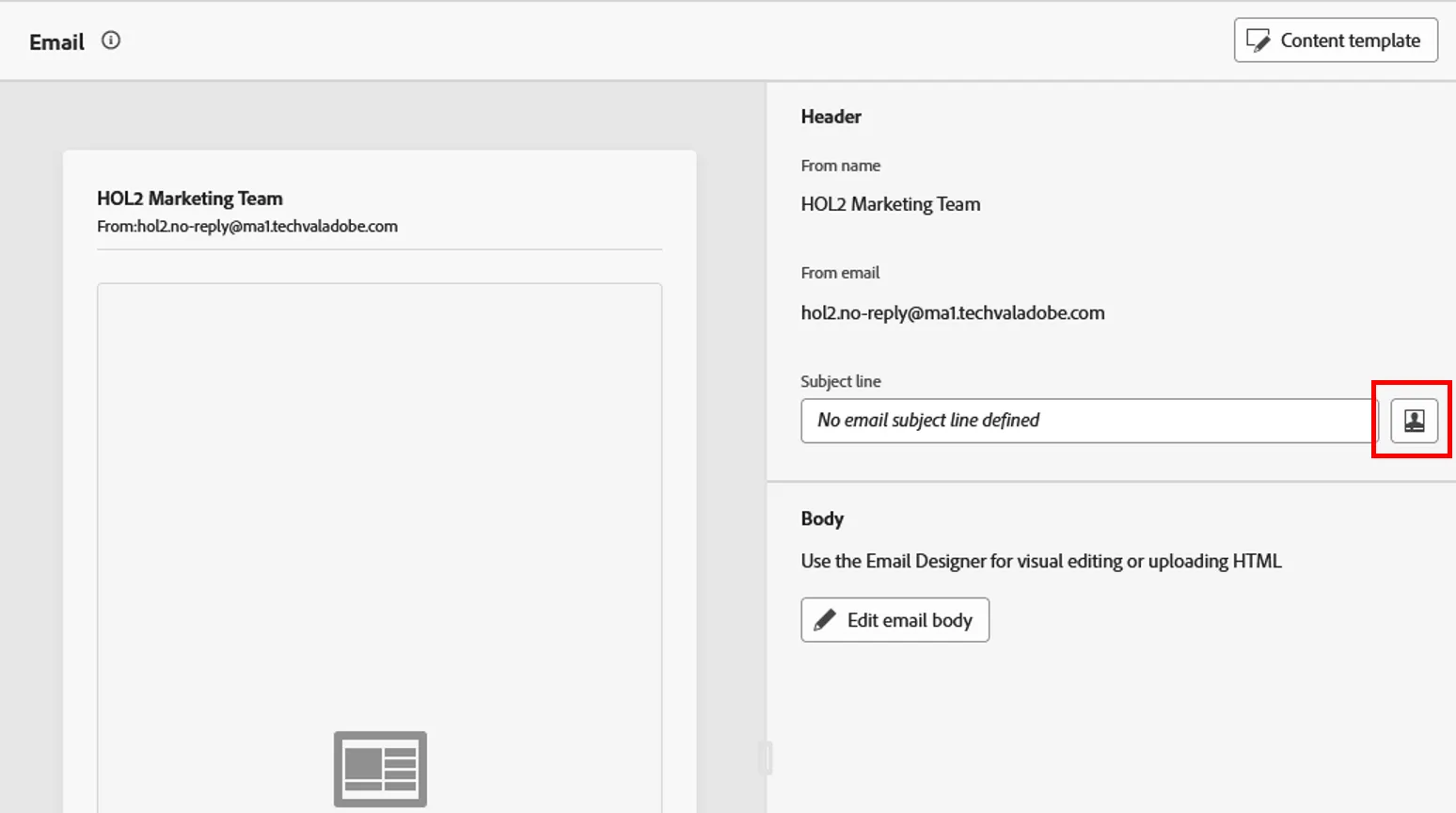Grab the panel splitter handle between panes

point(766,758)
